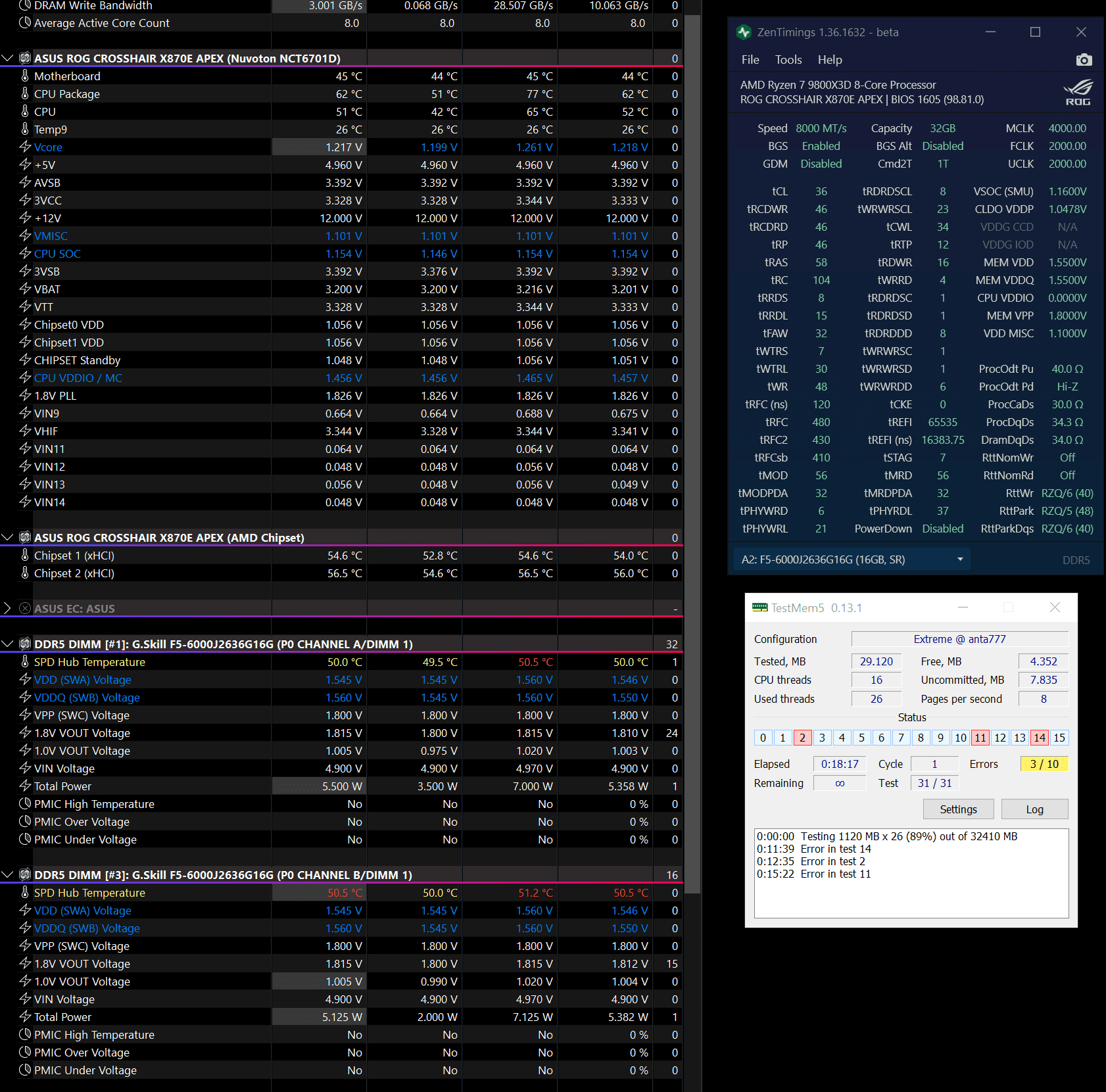This screenshot has width=1106, height=1092.
Task: Click the AMD Ryzen 7 9800X3D processor text
Action: tap(838, 85)
